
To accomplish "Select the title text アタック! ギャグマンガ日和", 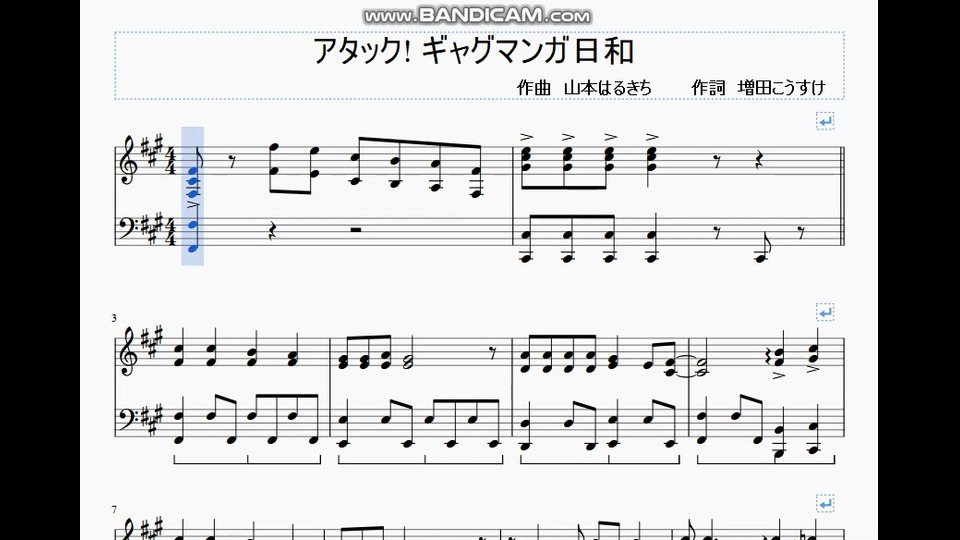I will tap(473, 51).
